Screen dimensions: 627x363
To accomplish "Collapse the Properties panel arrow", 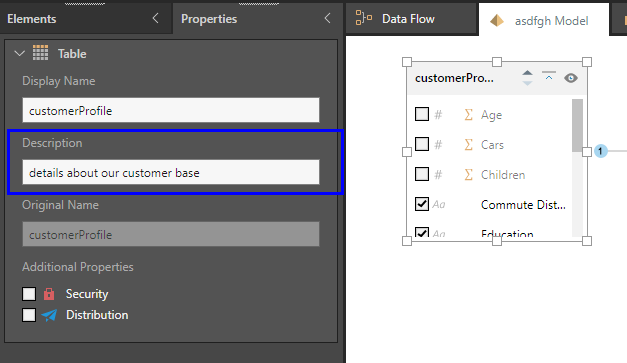I will point(327,18).
